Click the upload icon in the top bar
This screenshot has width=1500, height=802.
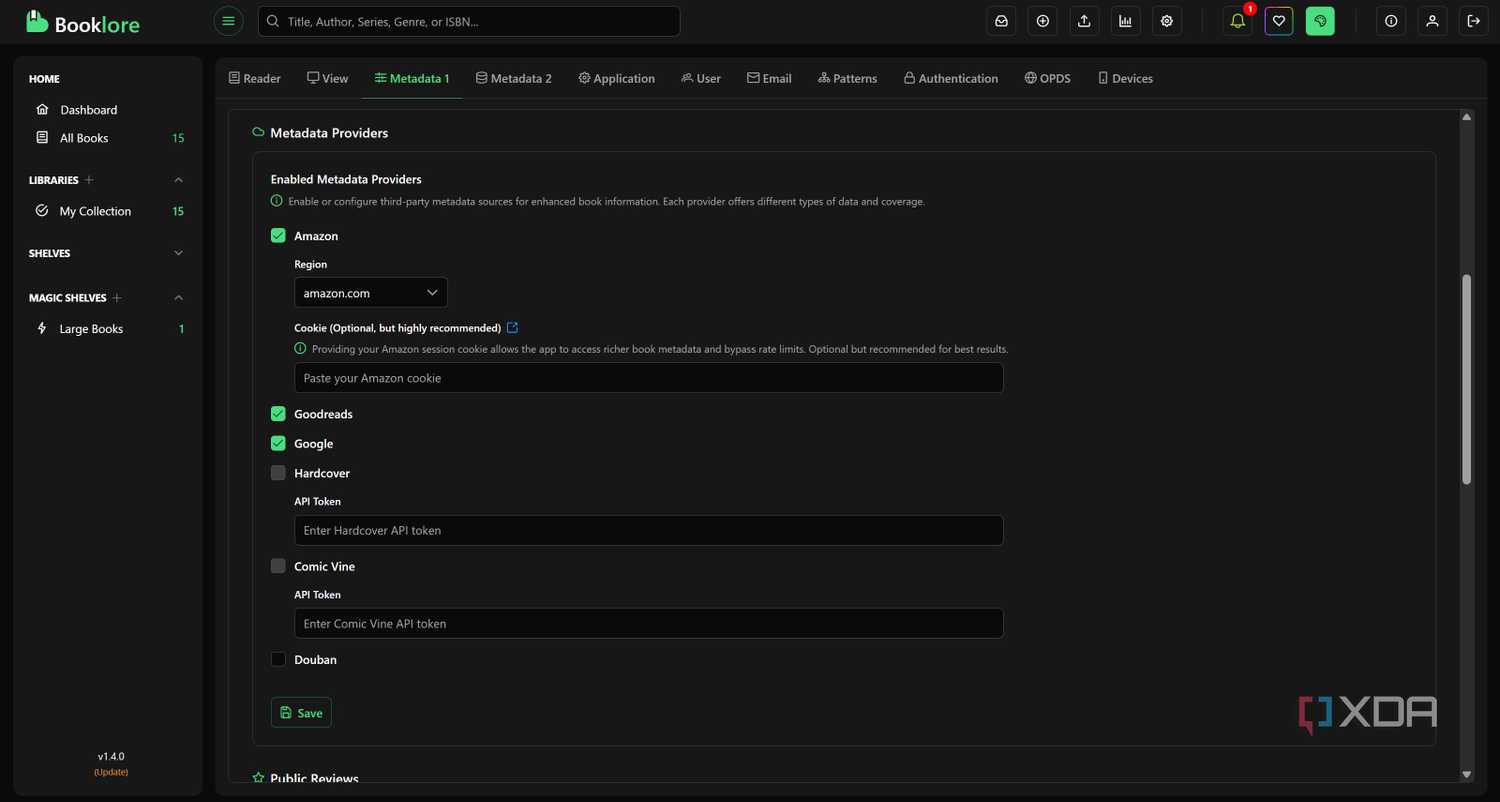point(1084,21)
